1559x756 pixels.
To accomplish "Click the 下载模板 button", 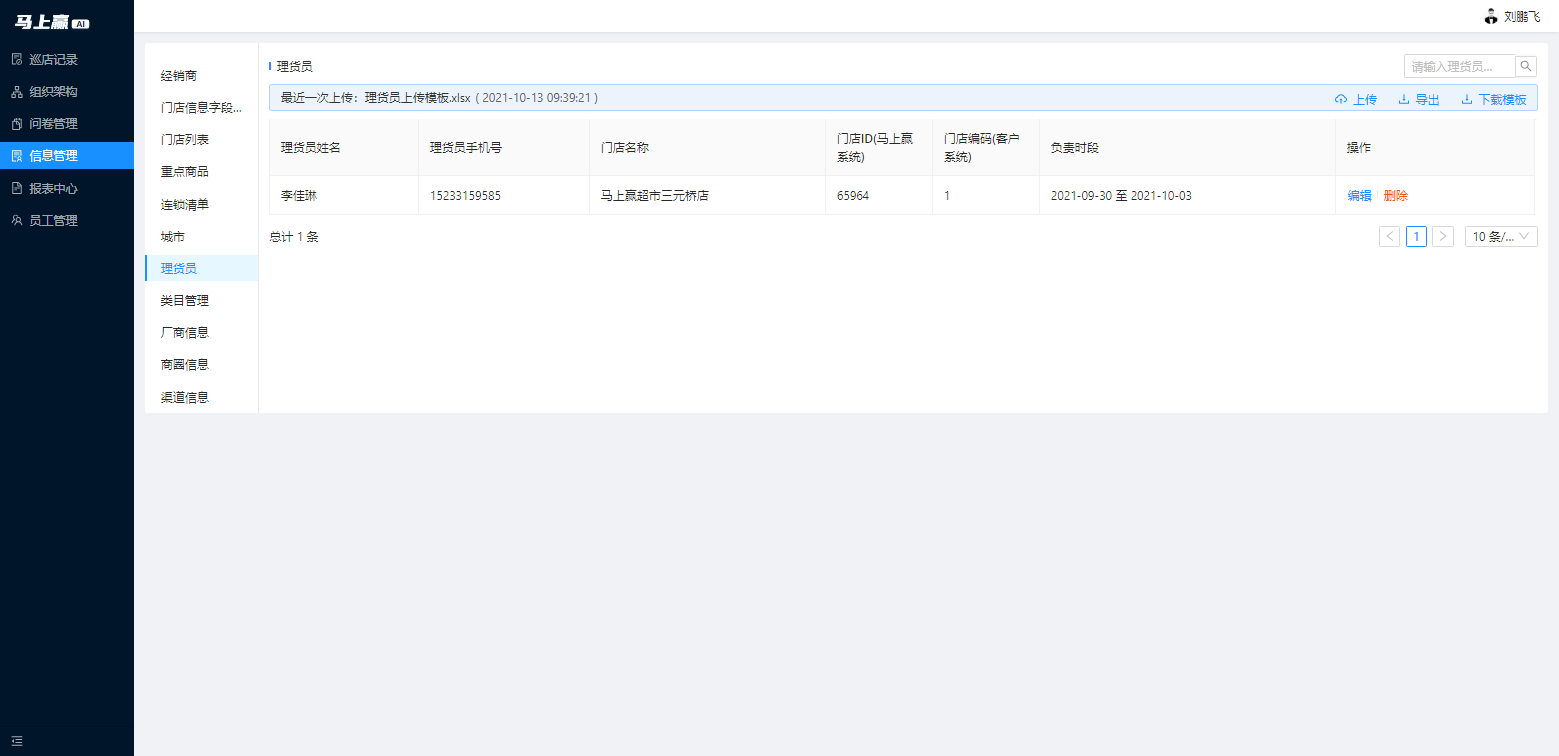I will tap(1494, 99).
